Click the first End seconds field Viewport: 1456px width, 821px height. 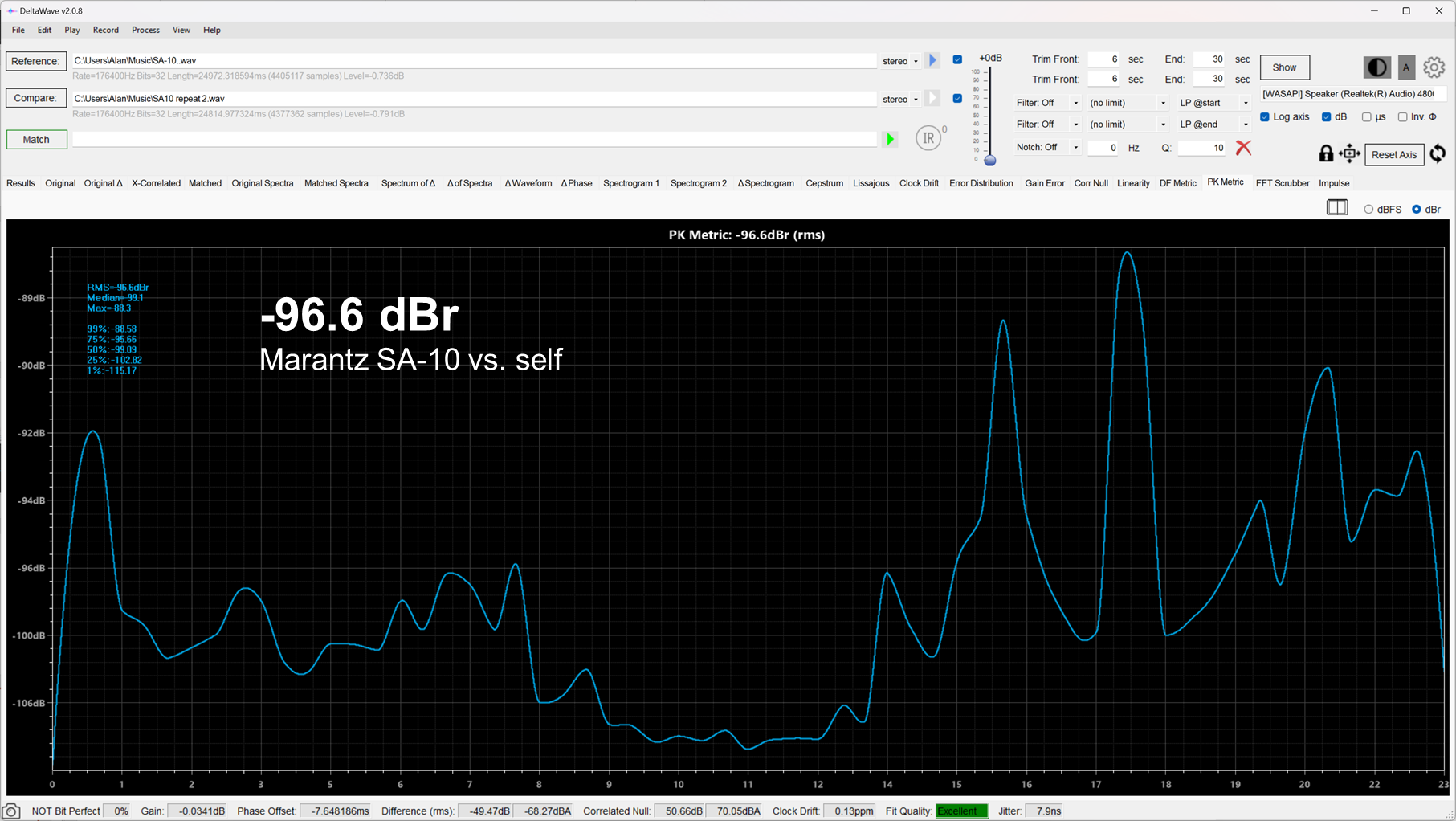pyautogui.click(x=1209, y=59)
